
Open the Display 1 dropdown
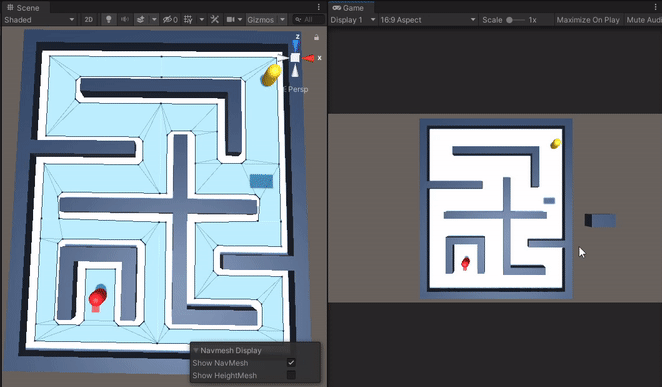coord(353,20)
